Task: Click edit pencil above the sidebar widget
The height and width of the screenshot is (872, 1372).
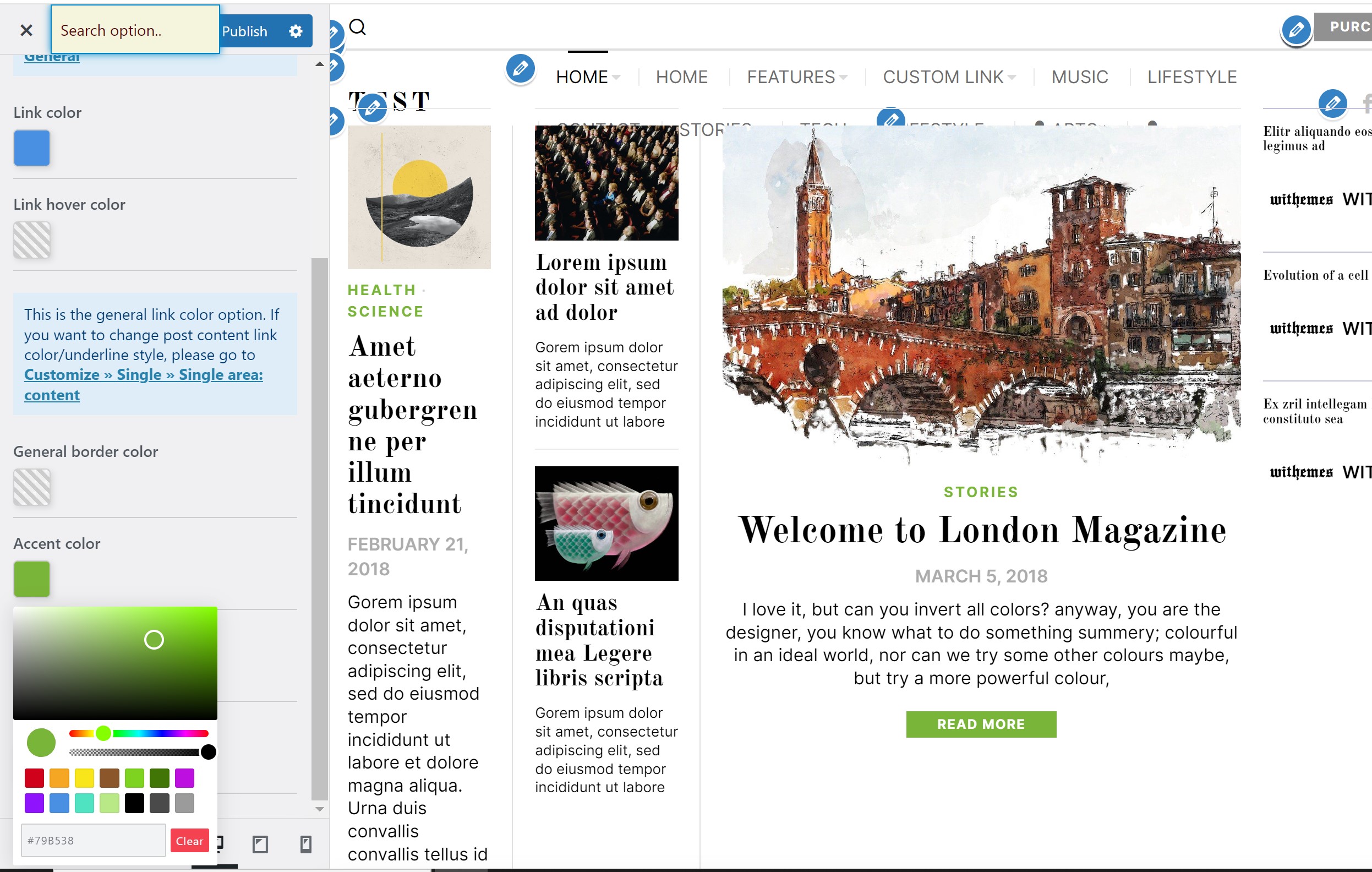Action: [1333, 103]
